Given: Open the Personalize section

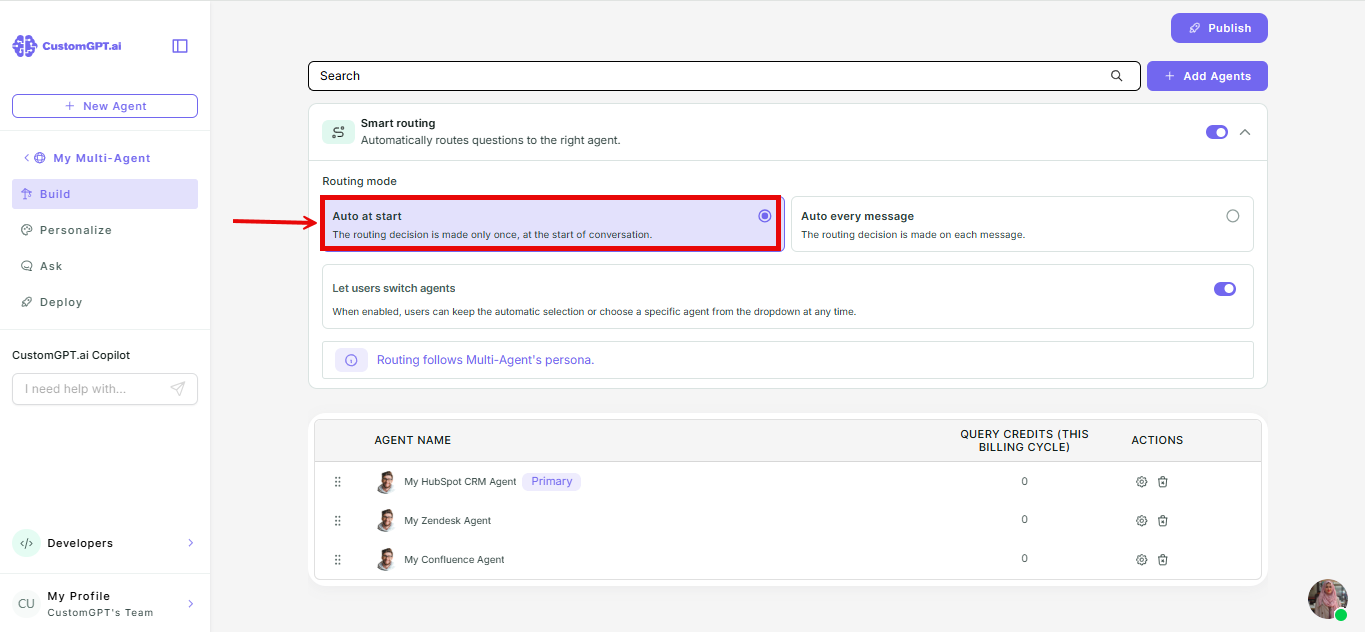Looking at the screenshot, I should tap(105, 230).
